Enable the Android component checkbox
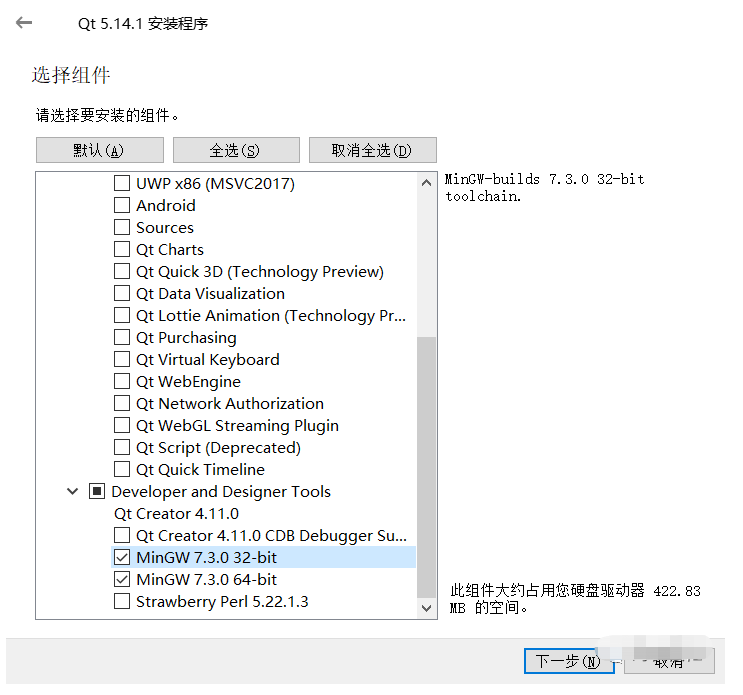 click(x=122, y=205)
